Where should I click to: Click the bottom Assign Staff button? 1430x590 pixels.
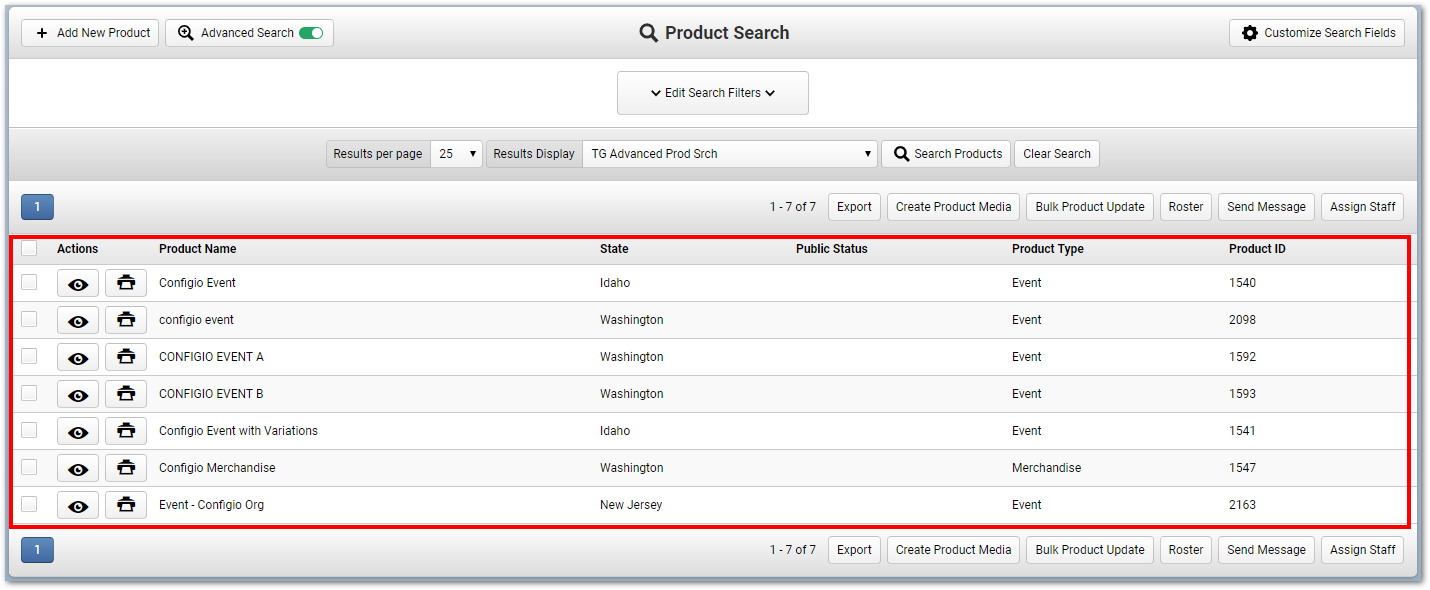[x=1362, y=550]
